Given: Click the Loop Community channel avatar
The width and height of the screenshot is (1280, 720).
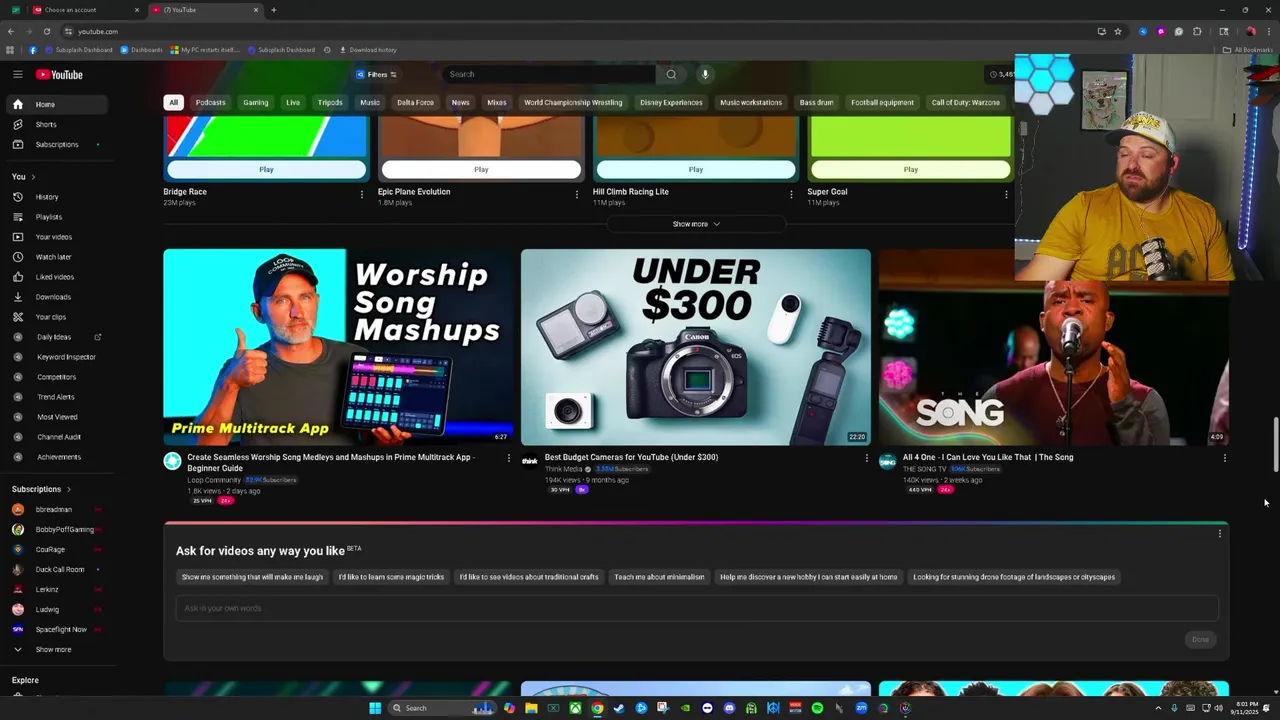Looking at the screenshot, I should pos(172,461).
